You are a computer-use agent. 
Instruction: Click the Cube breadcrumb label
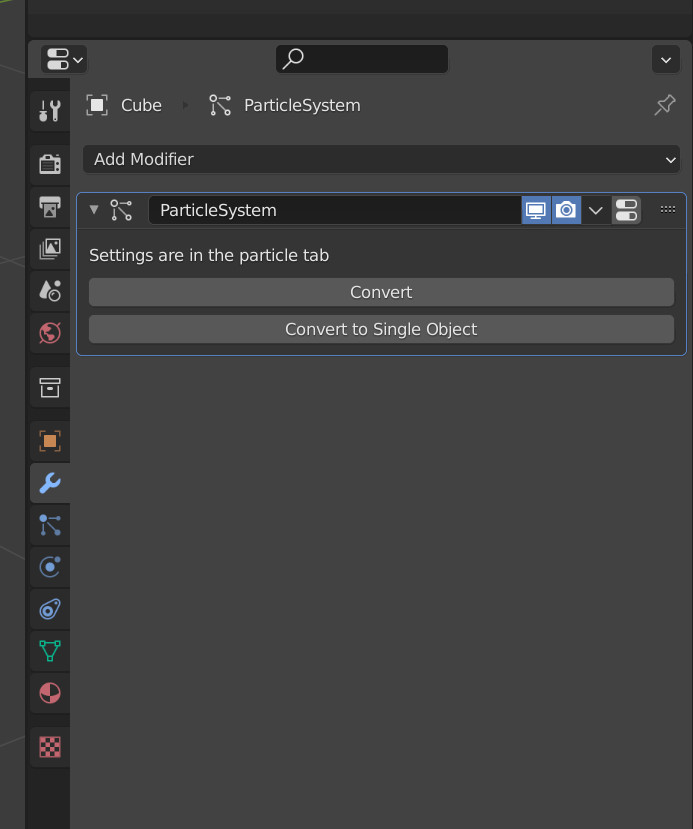(x=141, y=105)
